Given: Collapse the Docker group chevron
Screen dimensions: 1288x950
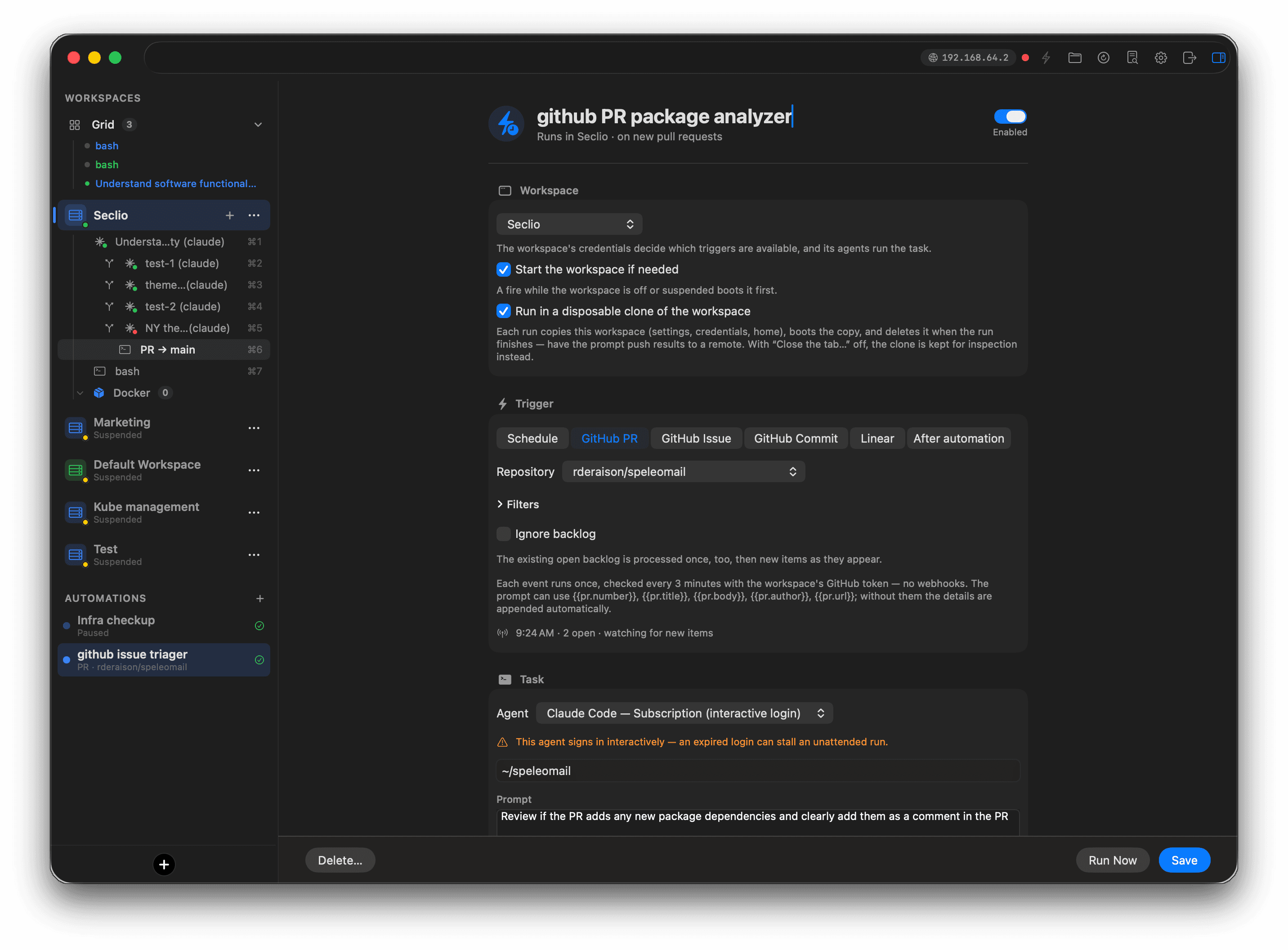Looking at the screenshot, I should click(x=80, y=393).
